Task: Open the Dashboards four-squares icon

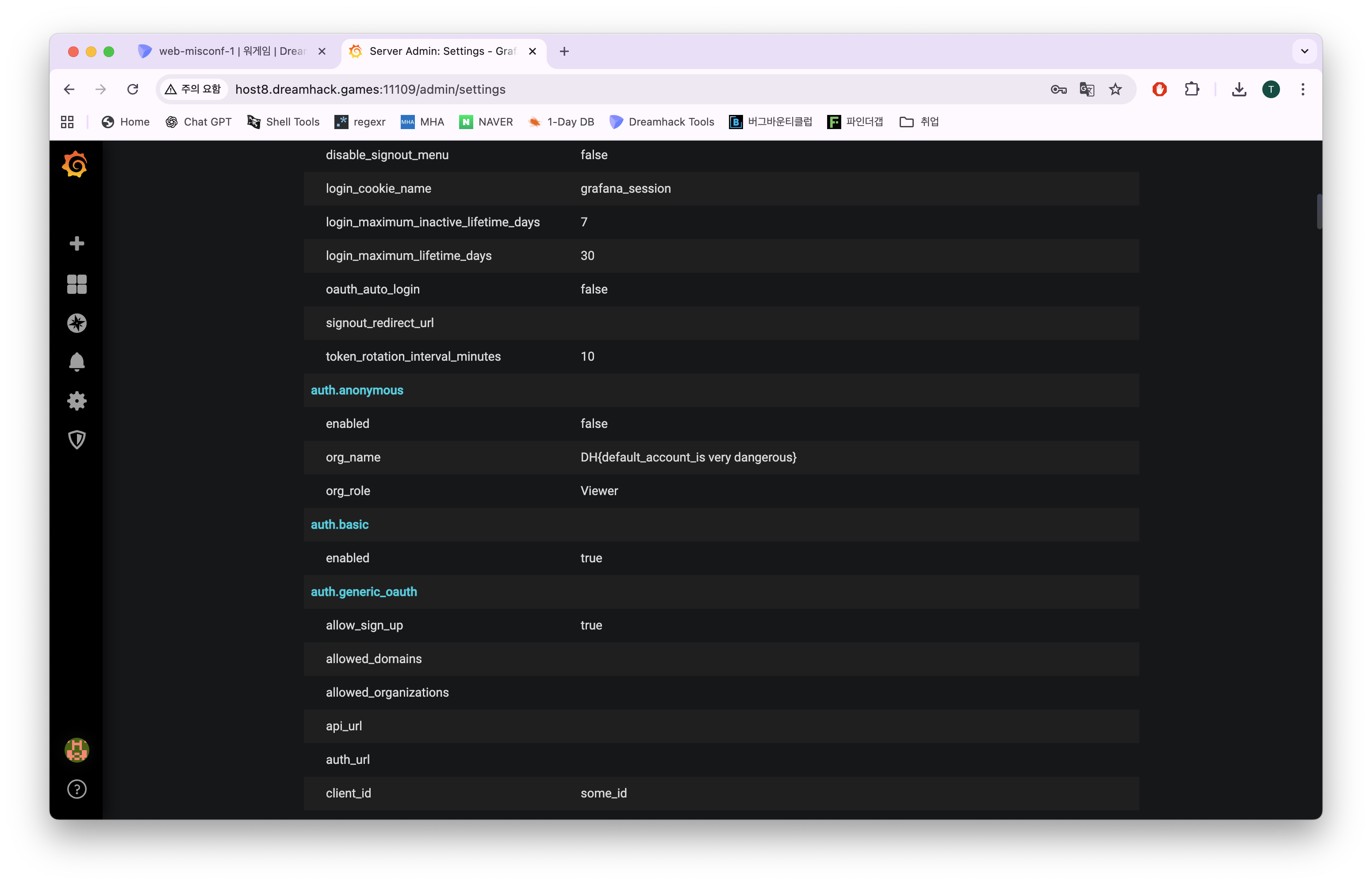Action: tap(77, 284)
